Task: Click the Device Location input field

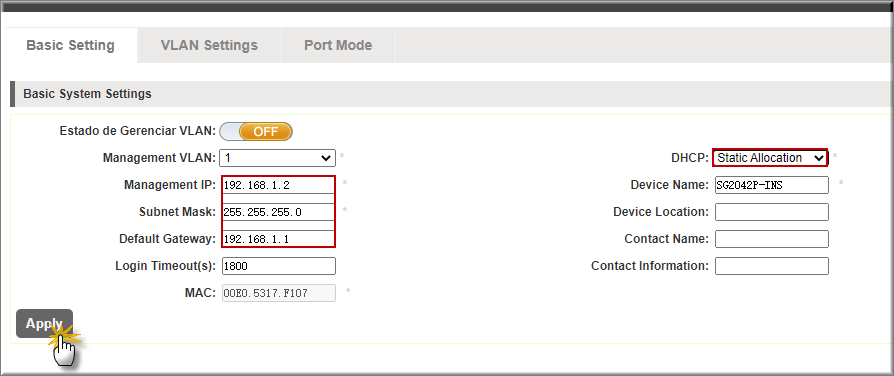Action: 771,212
